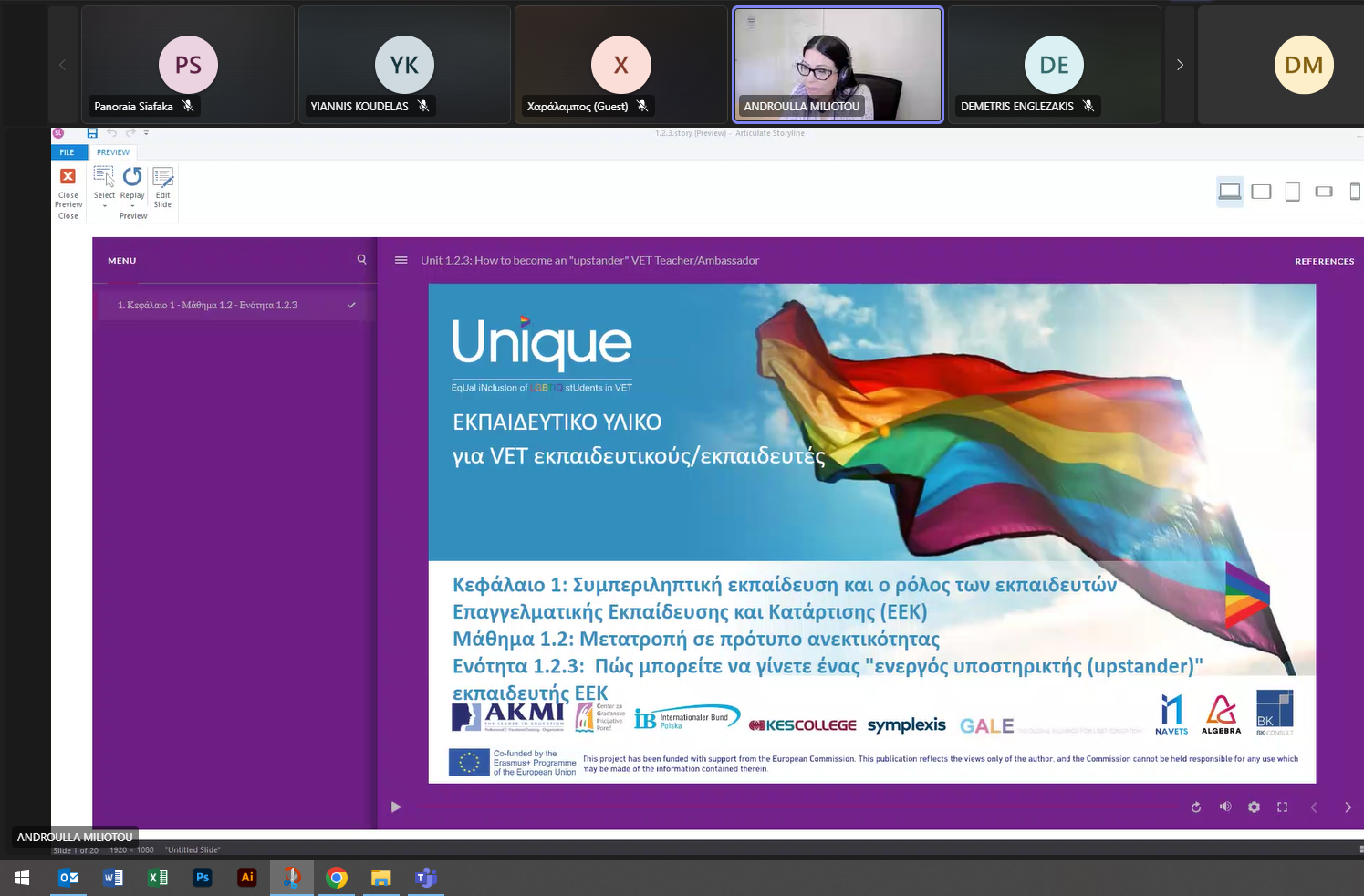Toggle the sidebar with hamburger icon

pos(401,260)
